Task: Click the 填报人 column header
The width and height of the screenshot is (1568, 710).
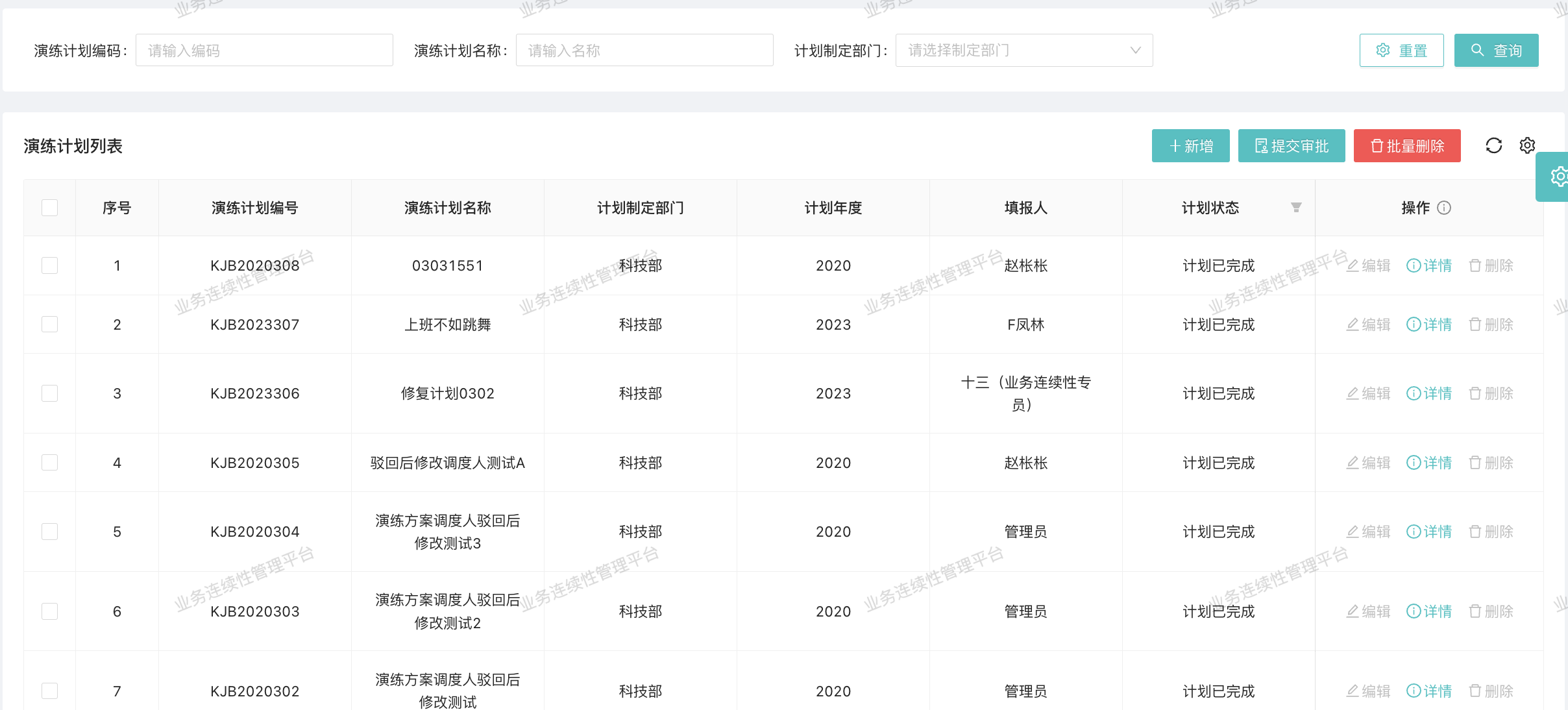Action: click(x=1025, y=208)
